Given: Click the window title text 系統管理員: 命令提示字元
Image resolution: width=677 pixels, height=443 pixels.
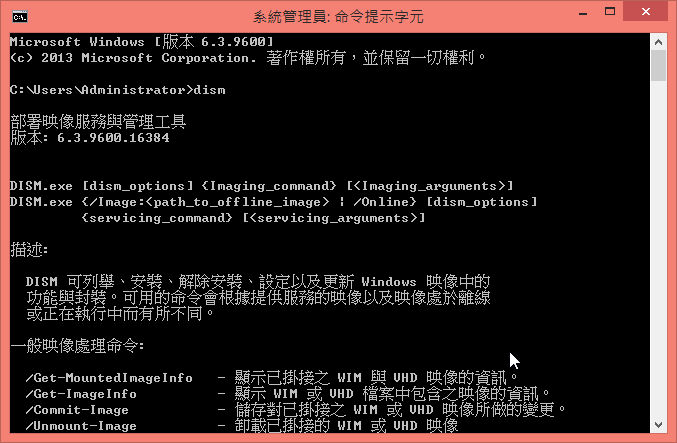Looking at the screenshot, I should click(x=338, y=17).
